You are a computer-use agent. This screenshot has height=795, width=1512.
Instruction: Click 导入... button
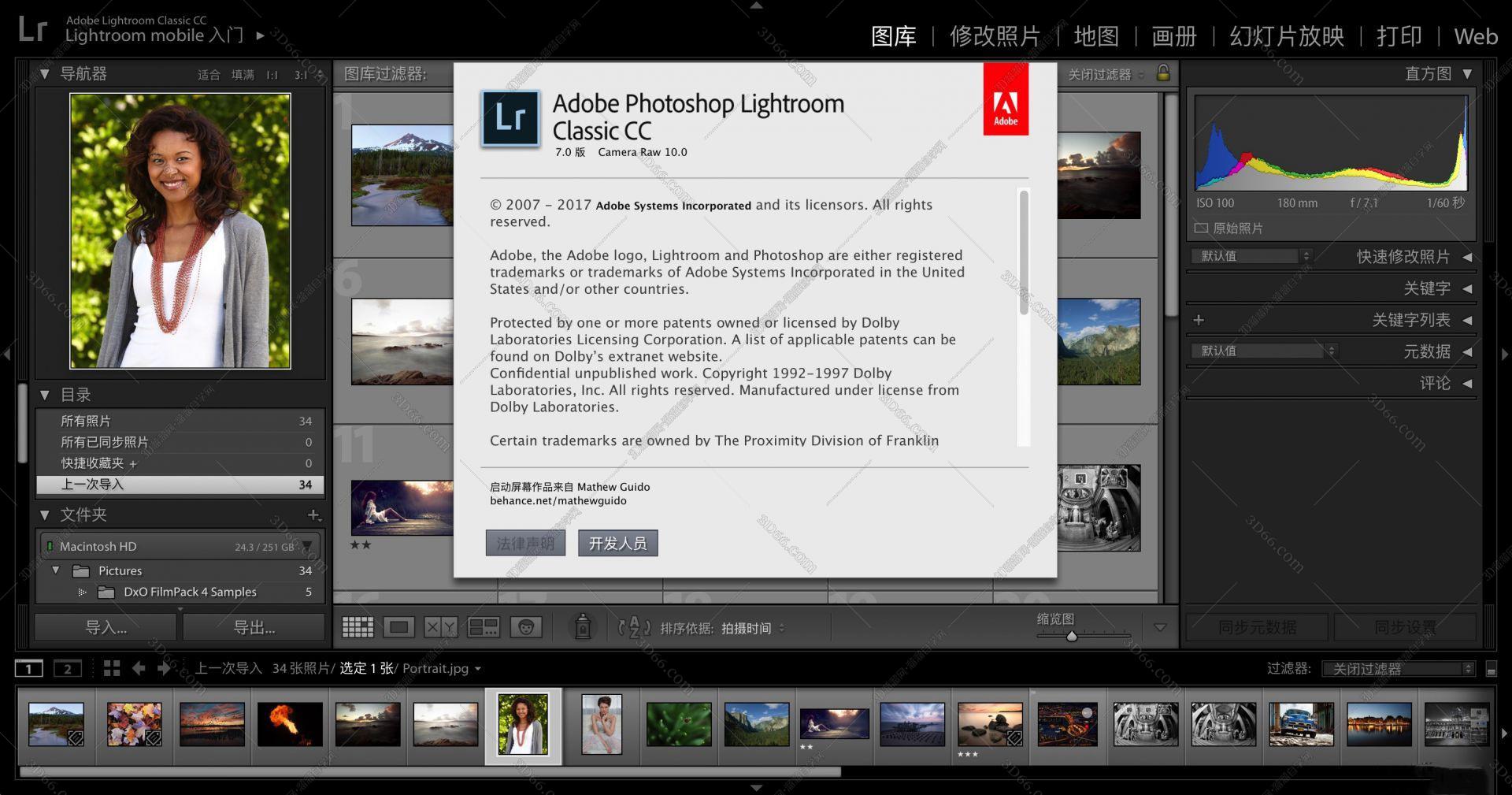(106, 627)
